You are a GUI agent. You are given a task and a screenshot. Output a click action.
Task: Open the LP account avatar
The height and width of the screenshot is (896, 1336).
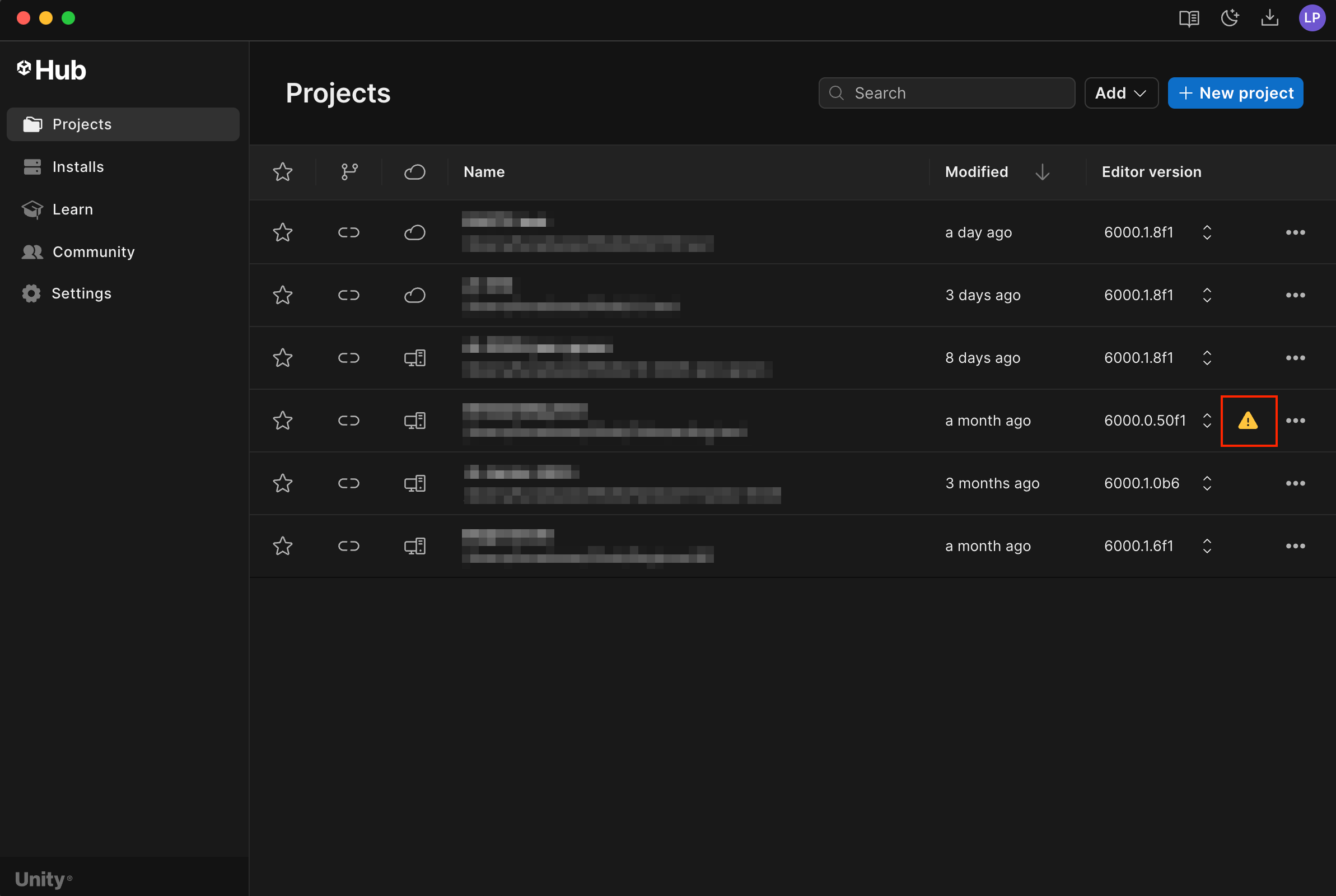[1311, 18]
